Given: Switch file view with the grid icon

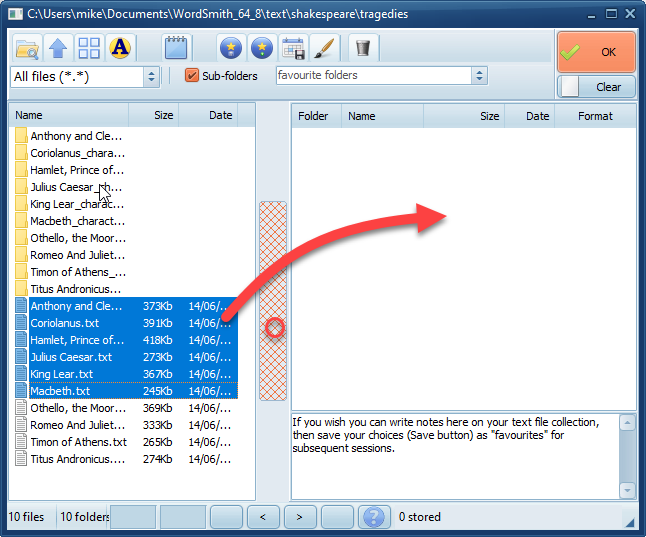Looking at the screenshot, I should pyautogui.click(x=89, y=48).
